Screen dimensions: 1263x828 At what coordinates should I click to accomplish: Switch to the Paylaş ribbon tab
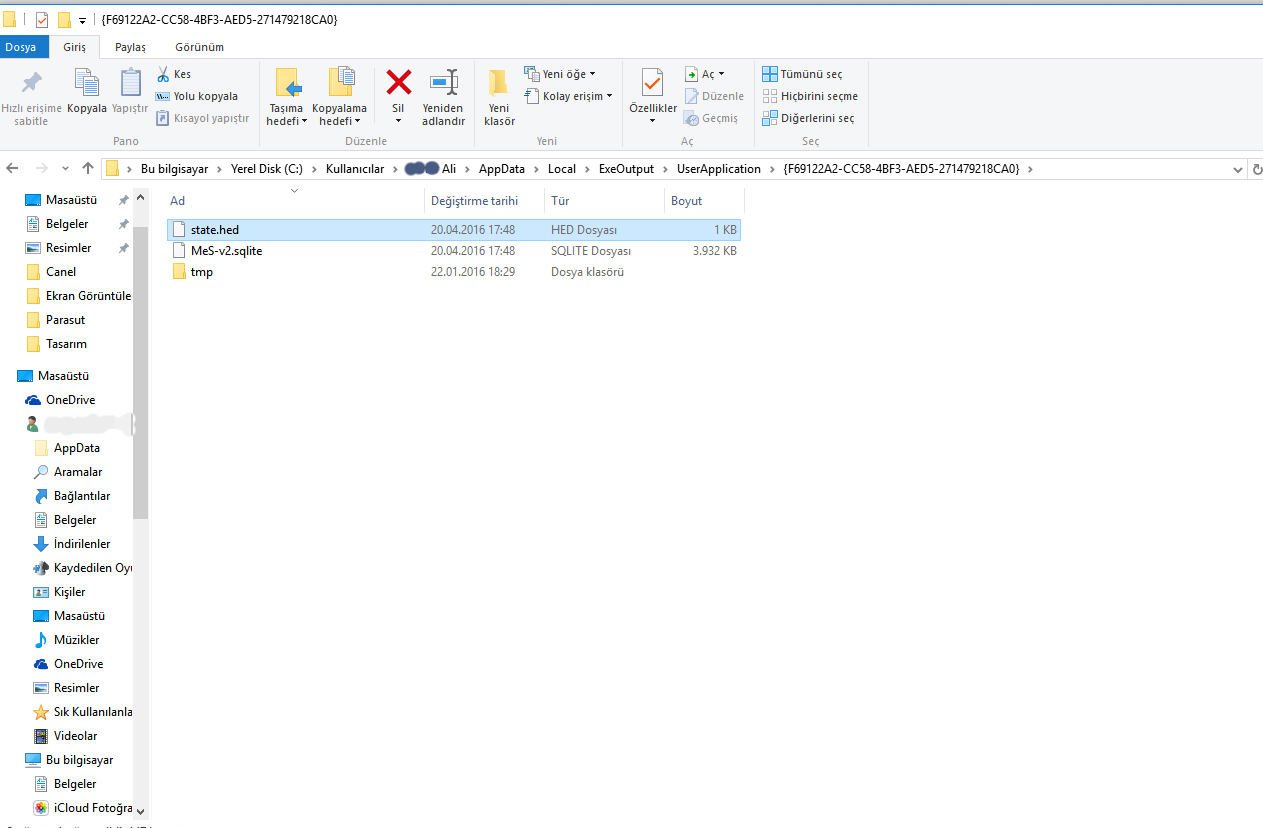(130, 47)
